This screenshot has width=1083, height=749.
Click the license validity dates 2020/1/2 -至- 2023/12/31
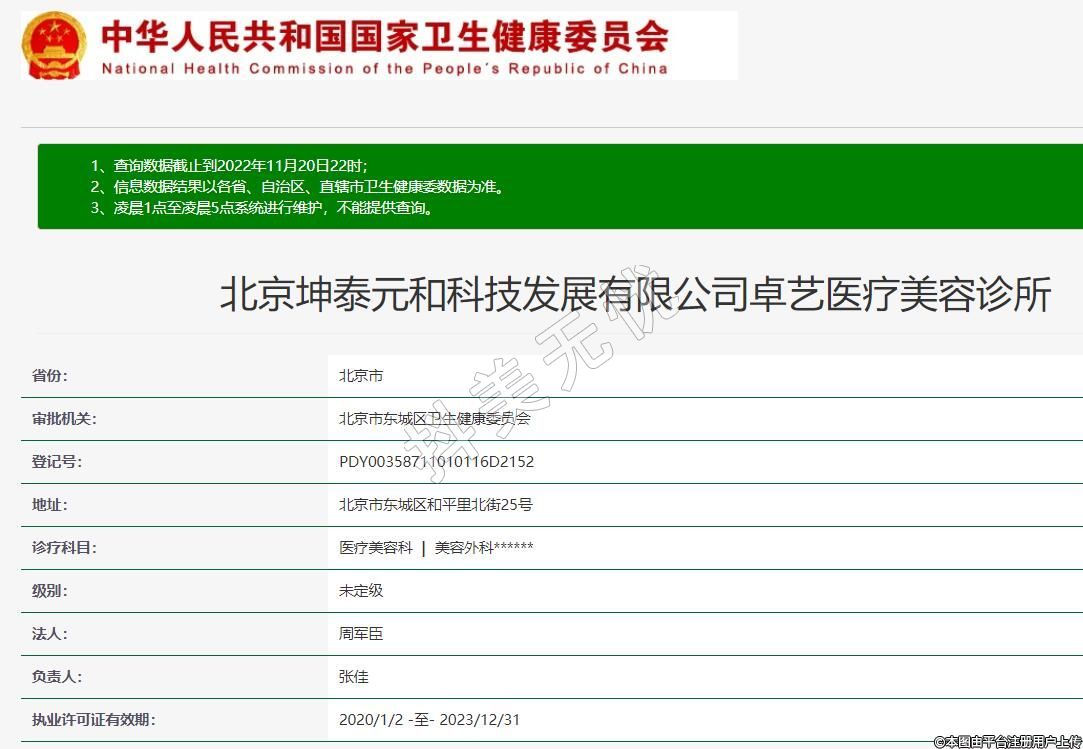430,720
